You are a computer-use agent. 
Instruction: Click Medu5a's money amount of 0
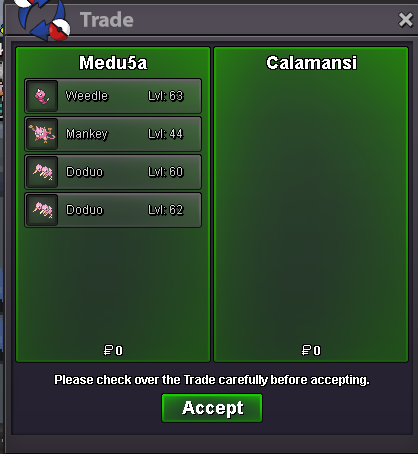pyautogui.click(x=113, y=350)
